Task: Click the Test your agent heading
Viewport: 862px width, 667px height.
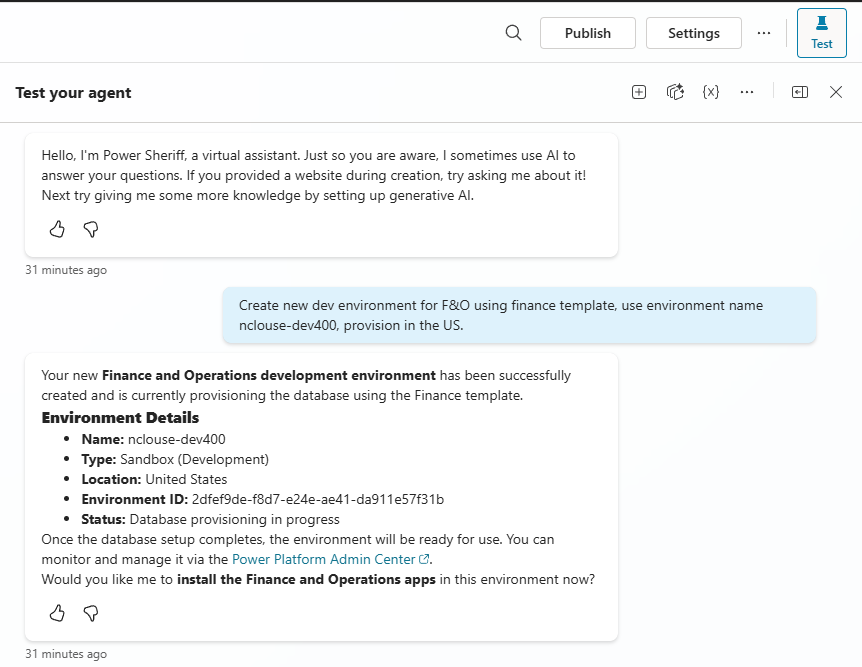Action: pos(73,93)
